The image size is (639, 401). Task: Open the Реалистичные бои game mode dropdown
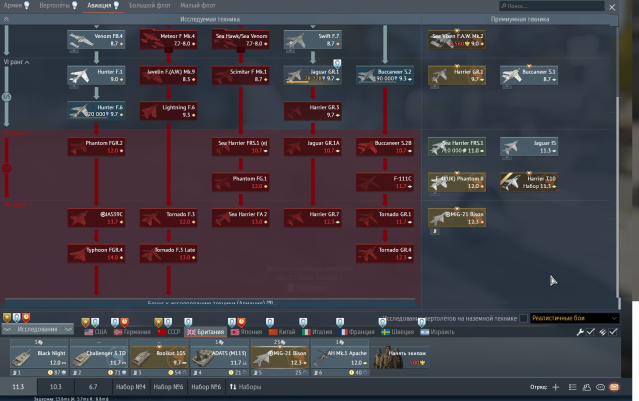pyautogui.click(x=574, y=318)
